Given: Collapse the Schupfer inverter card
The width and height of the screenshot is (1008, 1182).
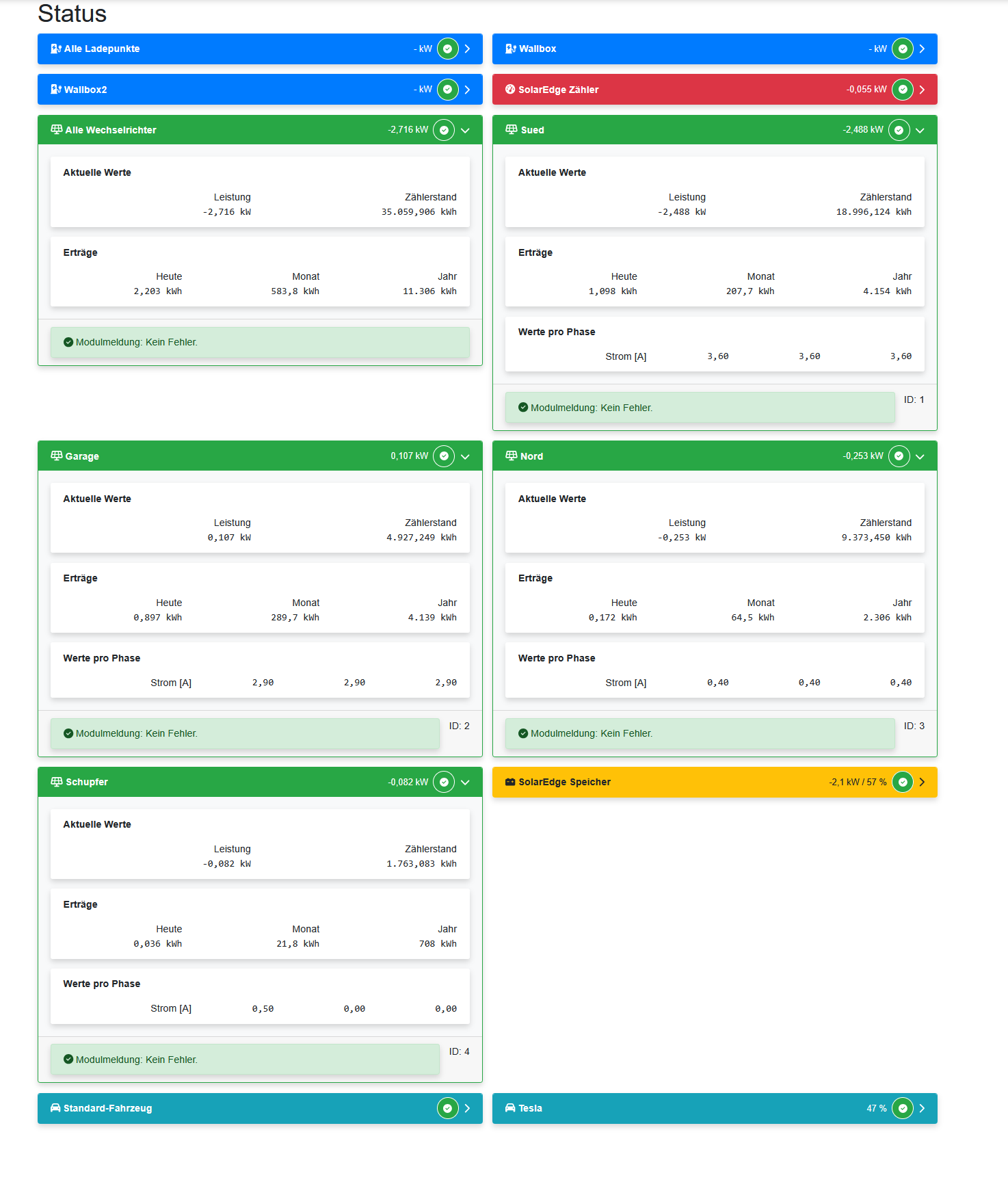Looking at the screenshot, I should pyautogui.click(x=465, y=783).
